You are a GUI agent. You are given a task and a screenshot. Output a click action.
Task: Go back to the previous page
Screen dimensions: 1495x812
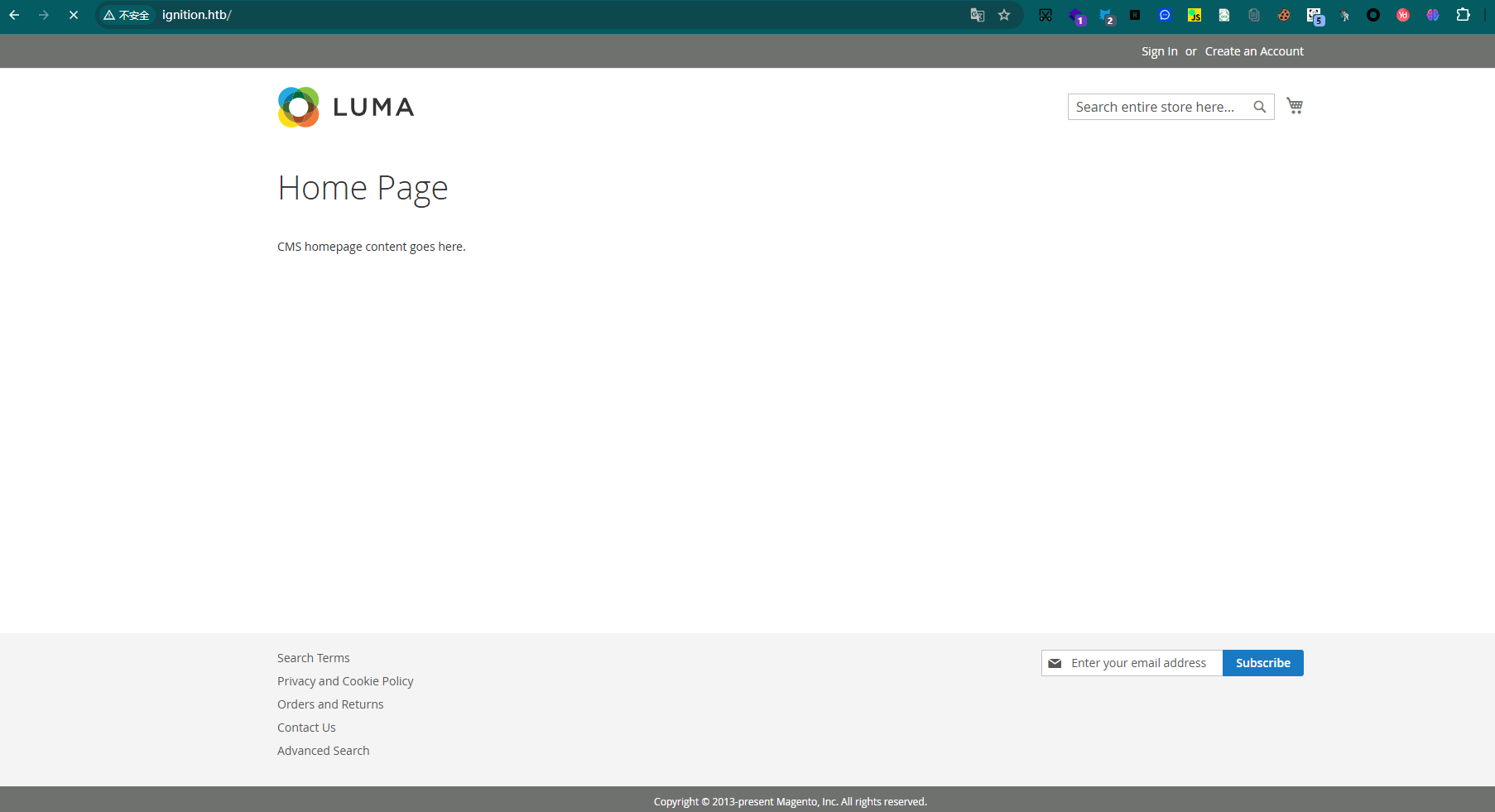click(x=14, y=15)
